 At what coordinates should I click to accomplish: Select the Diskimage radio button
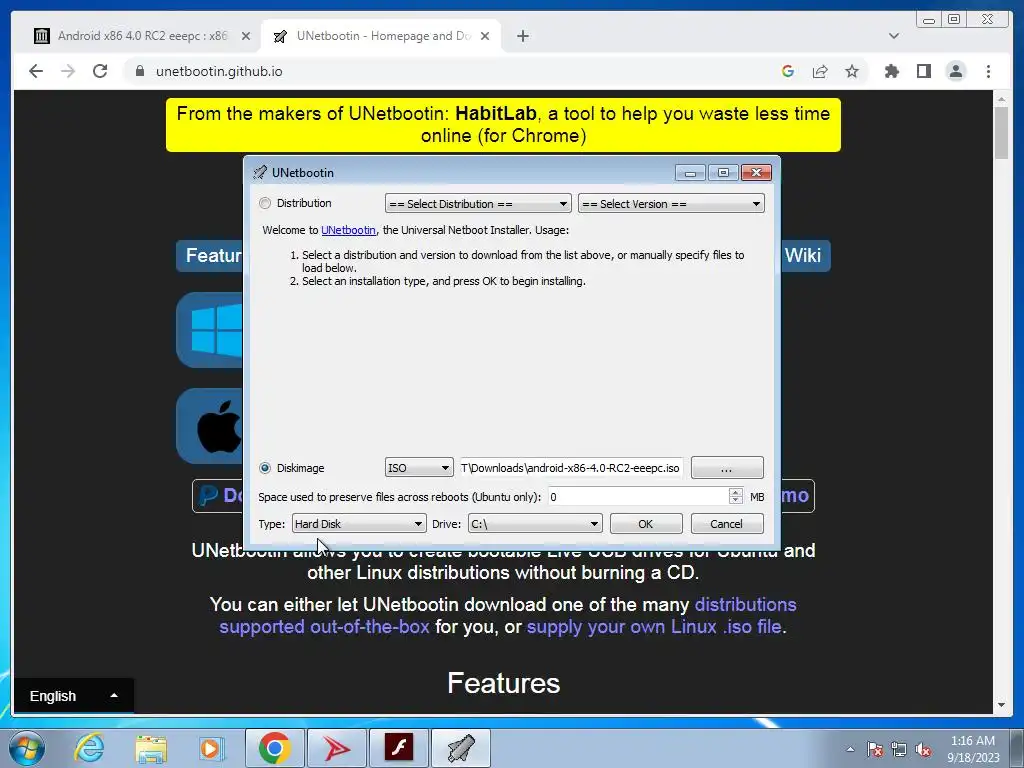pos(264,468)
